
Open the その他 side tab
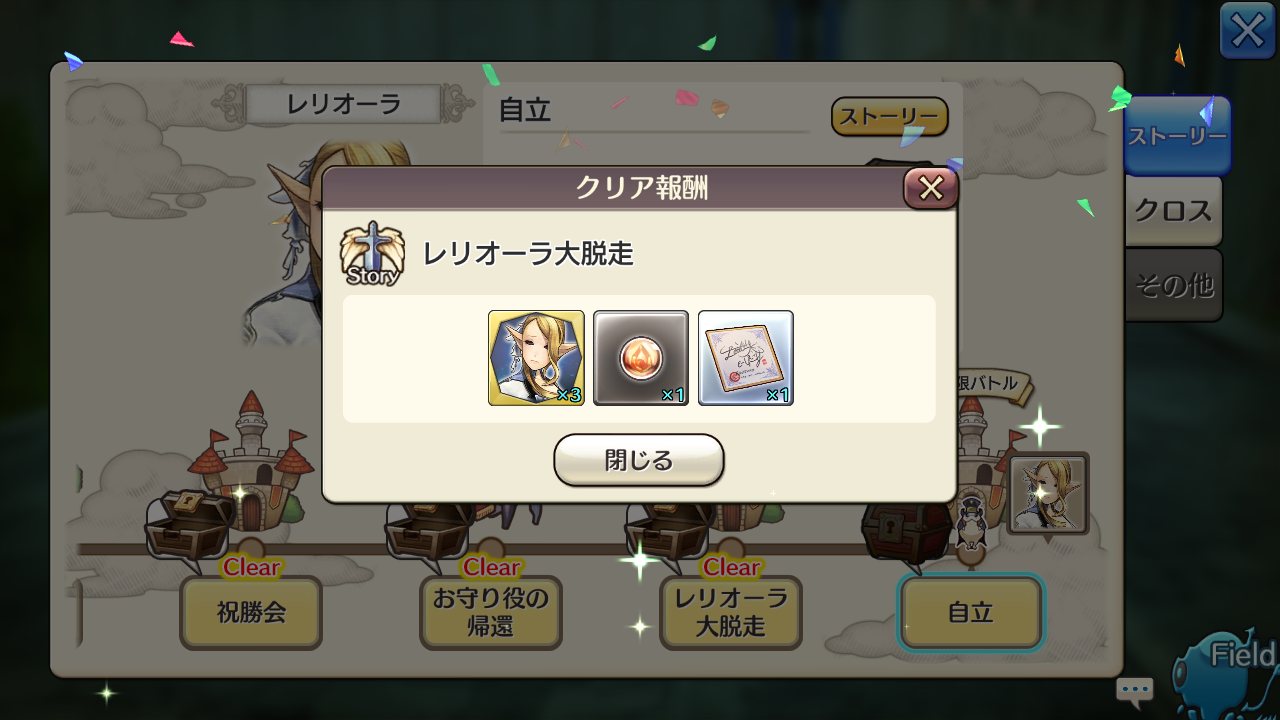[x=1173, y=286]
